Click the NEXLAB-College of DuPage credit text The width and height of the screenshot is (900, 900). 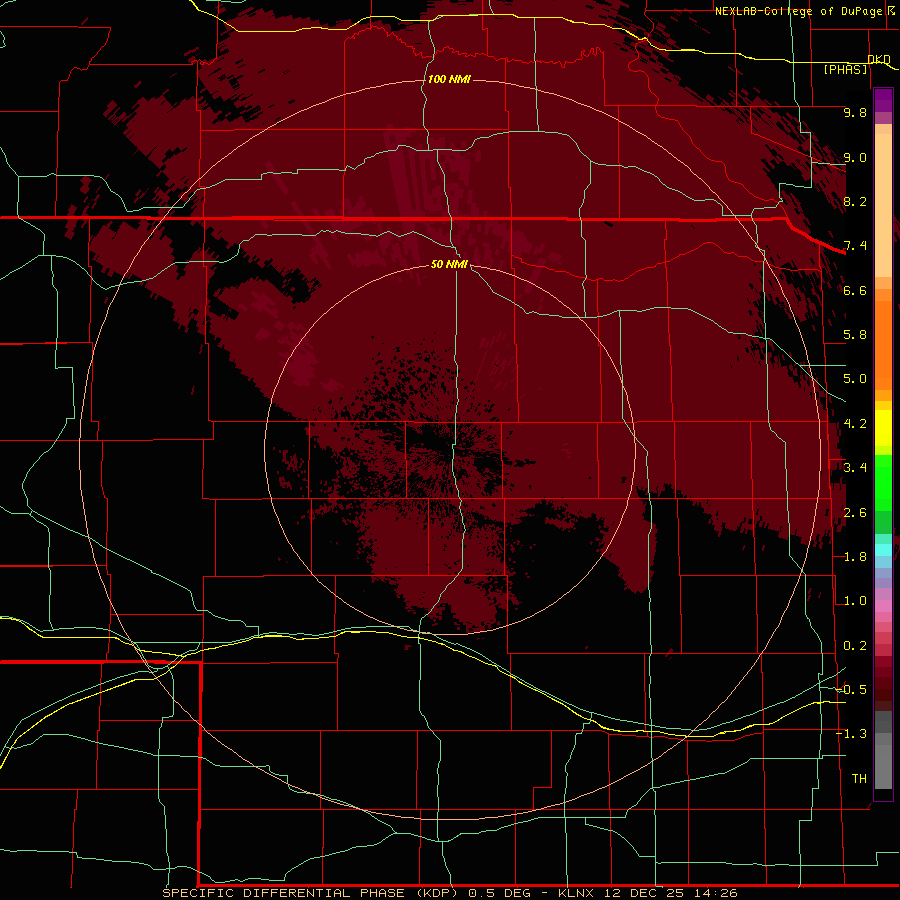point(798,11)
